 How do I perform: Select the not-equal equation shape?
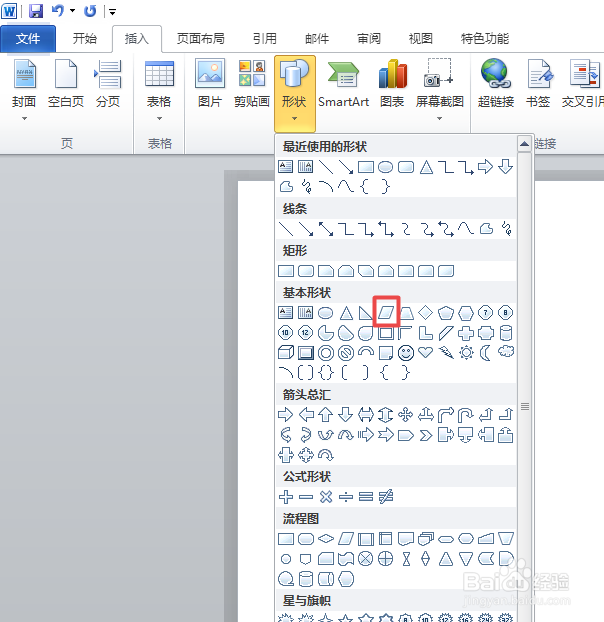[386, 497]
